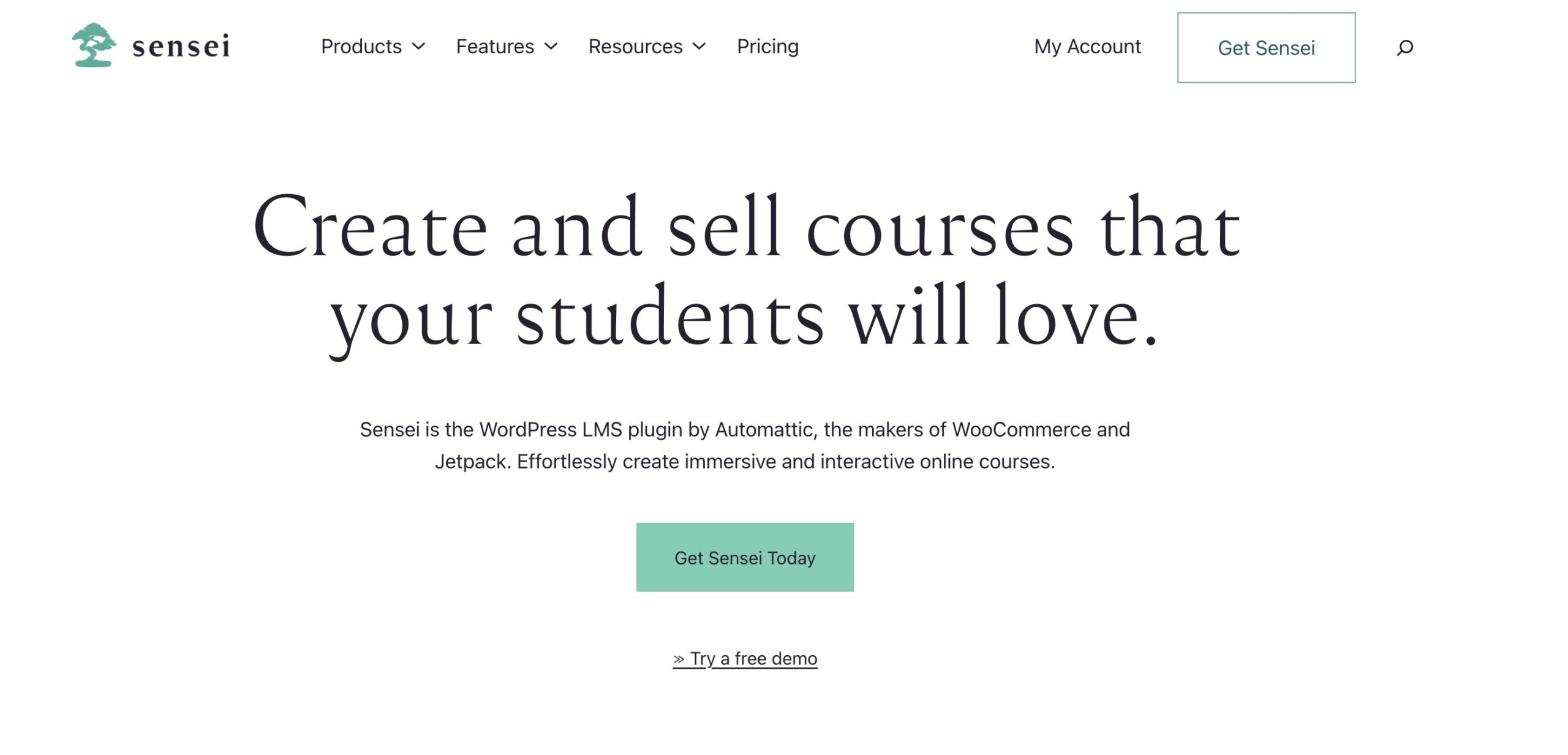Click the Sensei bonsai tree logo icon
The image size is (1568, 755).
pyautogui.click(x=94, y=45)
